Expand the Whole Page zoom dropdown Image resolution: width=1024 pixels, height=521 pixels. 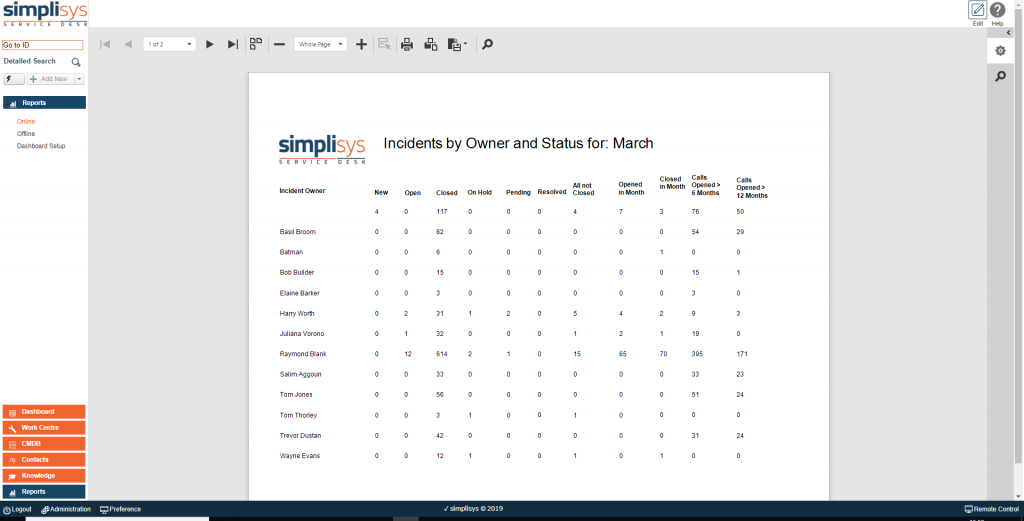tap(340, 44)
